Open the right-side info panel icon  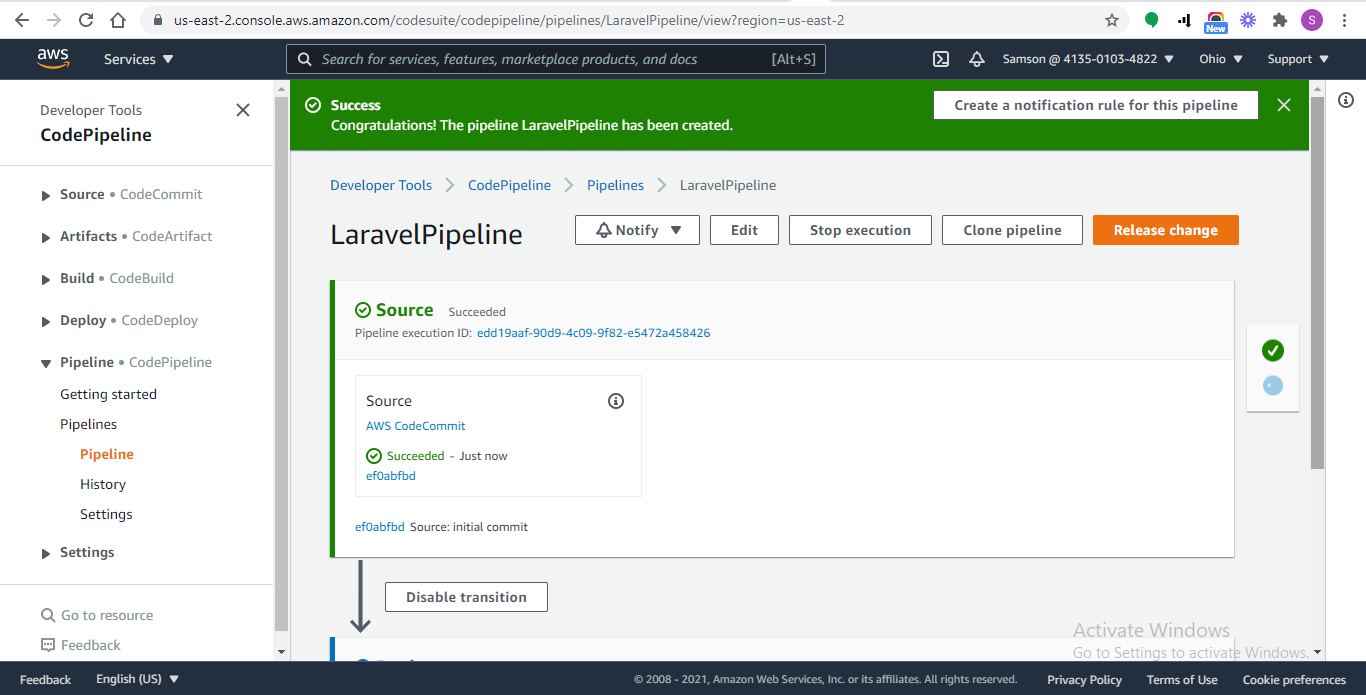(x=1346, y=100)
